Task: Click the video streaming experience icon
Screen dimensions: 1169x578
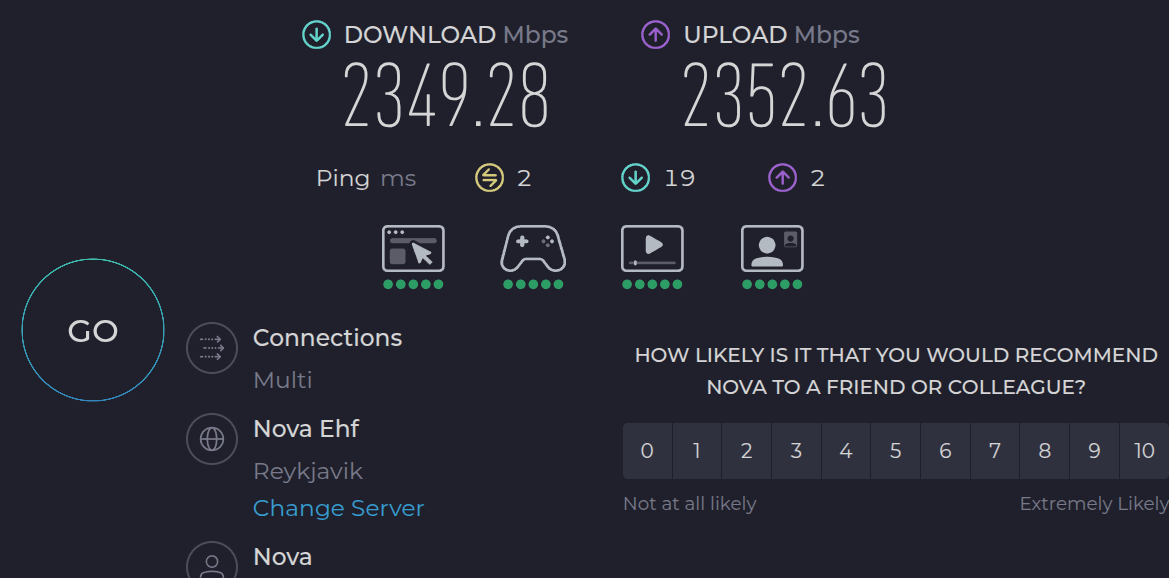Action: point(652,249)
